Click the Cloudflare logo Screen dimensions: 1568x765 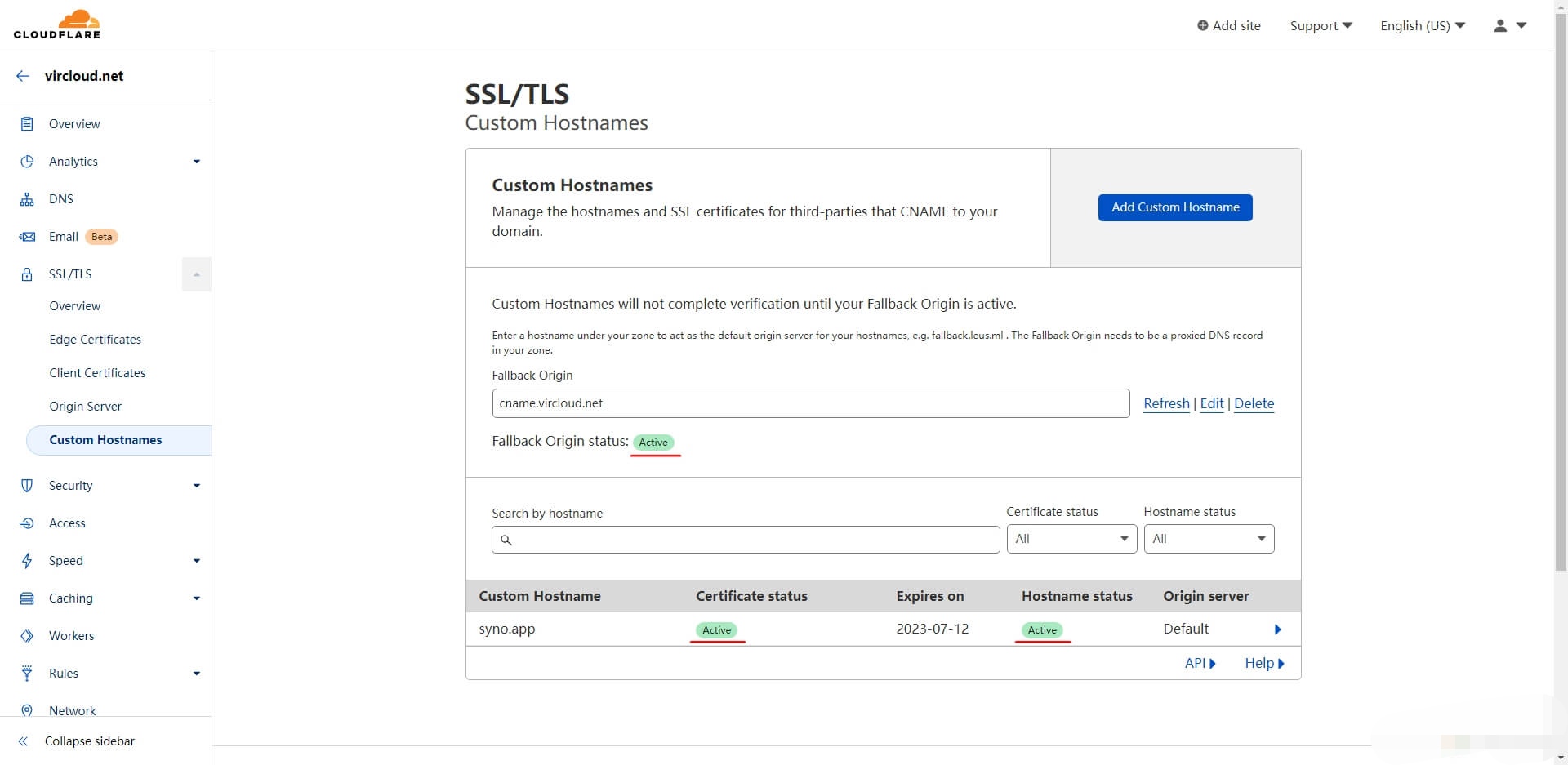(57, 24)
